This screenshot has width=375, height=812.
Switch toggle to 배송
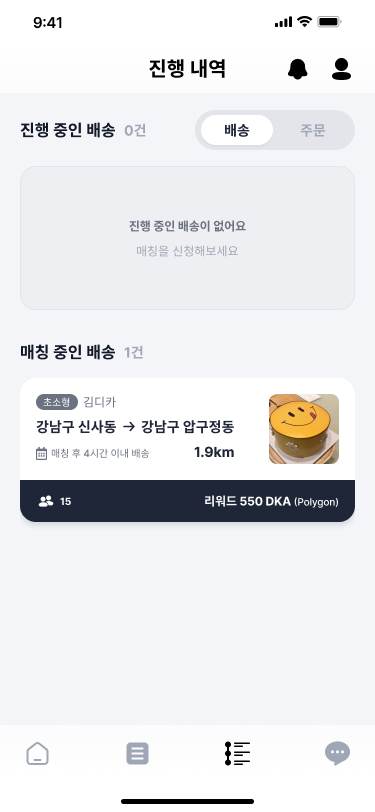coord(237,130)
